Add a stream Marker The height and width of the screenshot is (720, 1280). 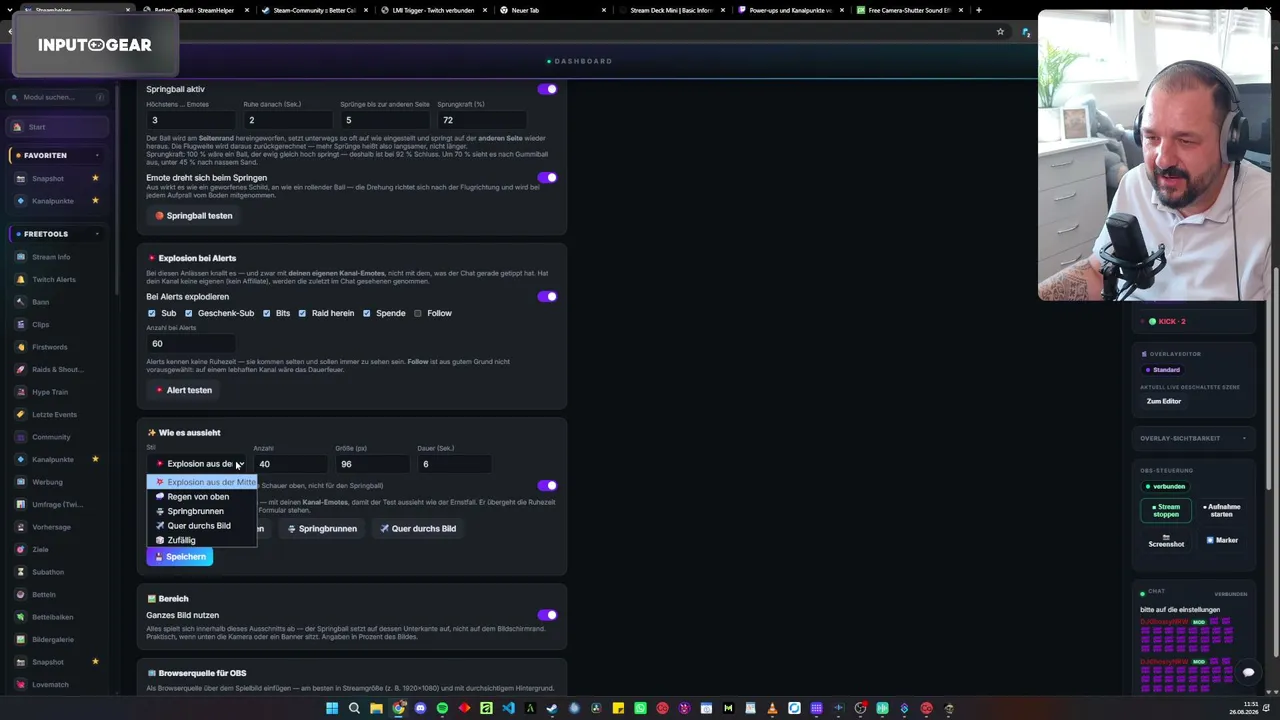[1221, 540]
